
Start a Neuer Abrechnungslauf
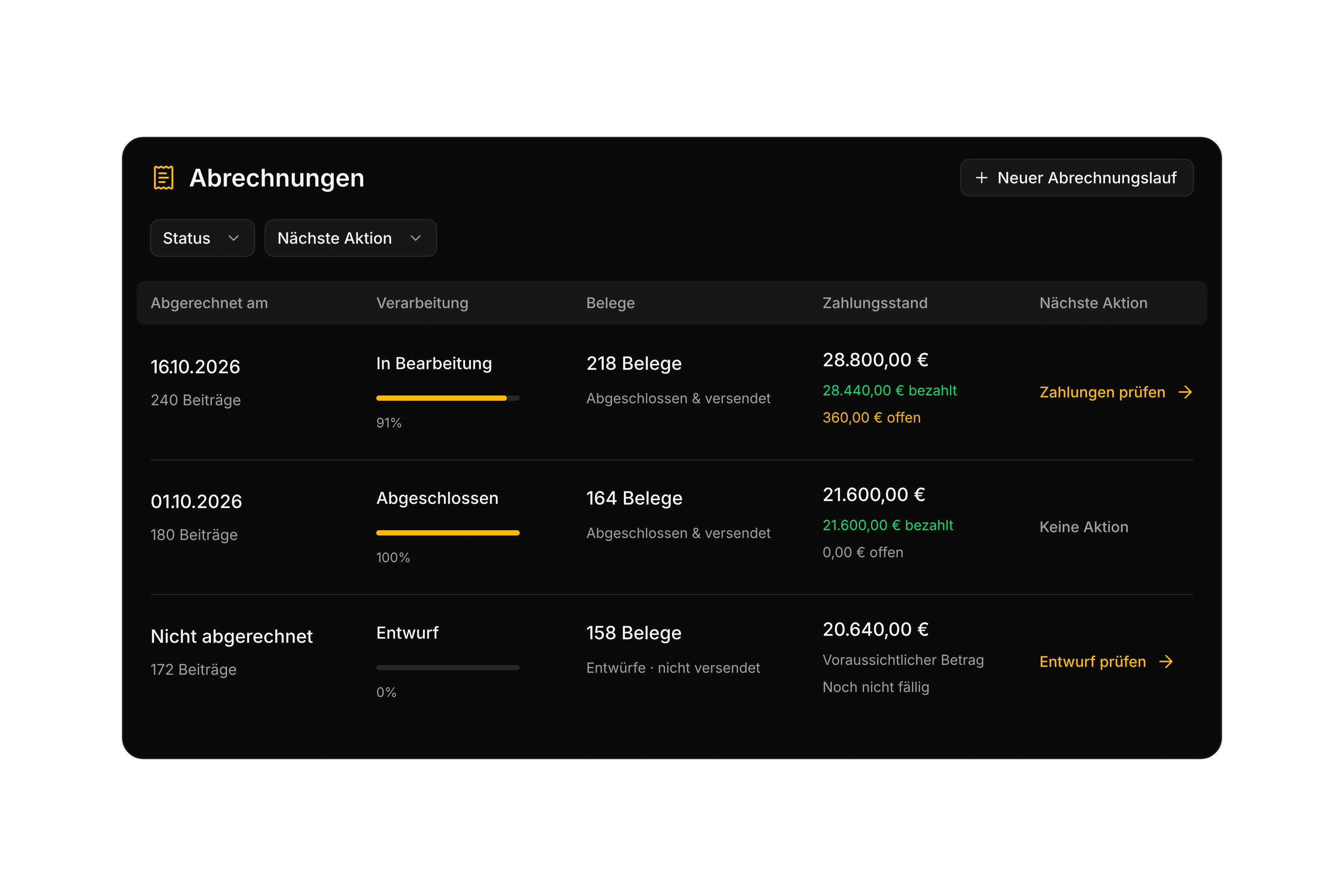tap(1077, 178)
